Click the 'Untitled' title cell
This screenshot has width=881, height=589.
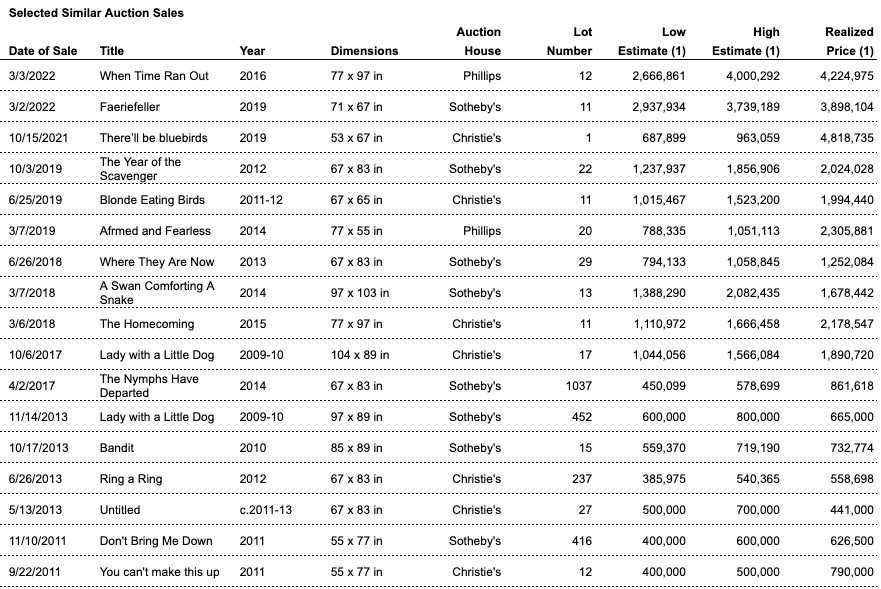click(x=120, y=510)
